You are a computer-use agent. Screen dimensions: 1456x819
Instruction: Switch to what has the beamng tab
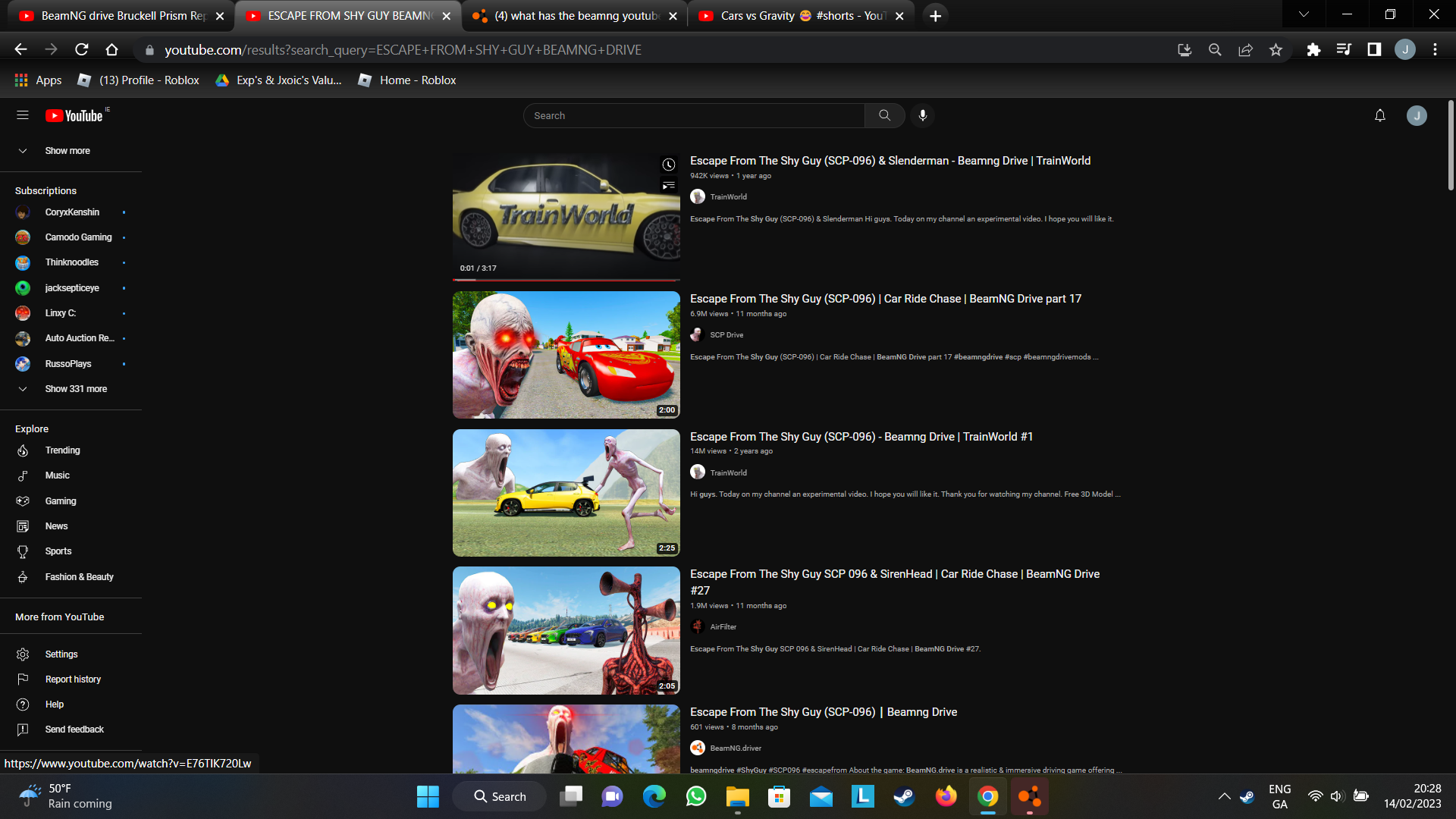click(x=575, y=16)
